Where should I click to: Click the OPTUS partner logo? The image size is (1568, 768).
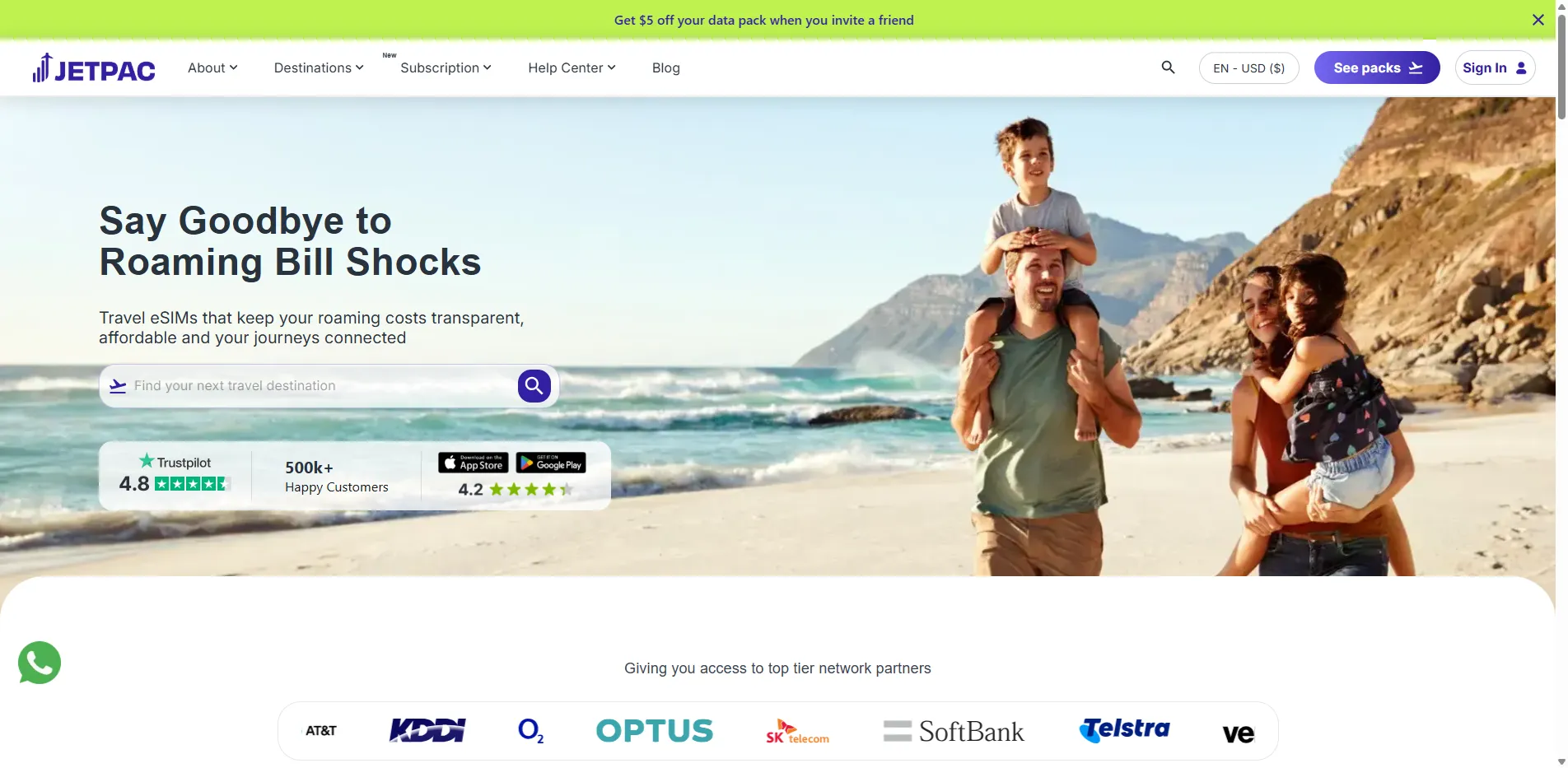(x=655, y=731)
